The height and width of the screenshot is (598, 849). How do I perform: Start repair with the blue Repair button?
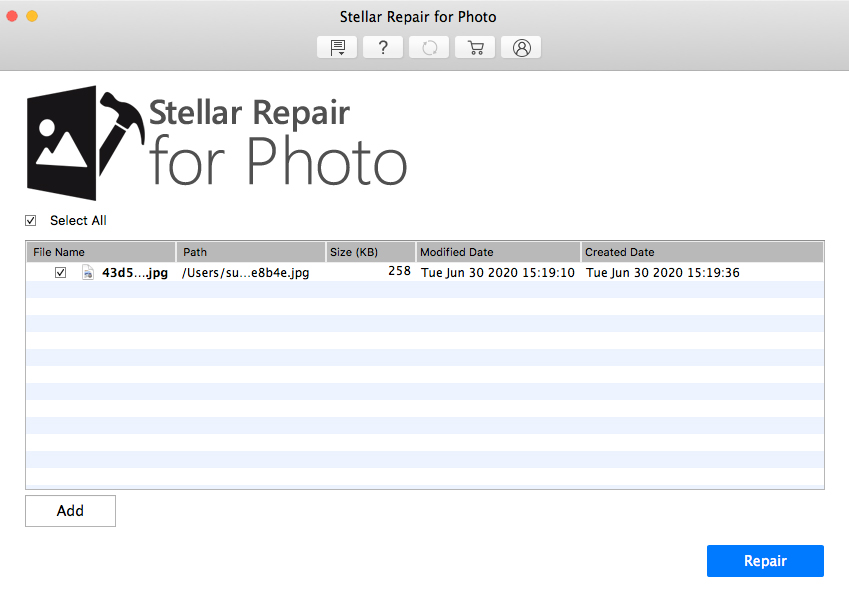pos(765,561)
